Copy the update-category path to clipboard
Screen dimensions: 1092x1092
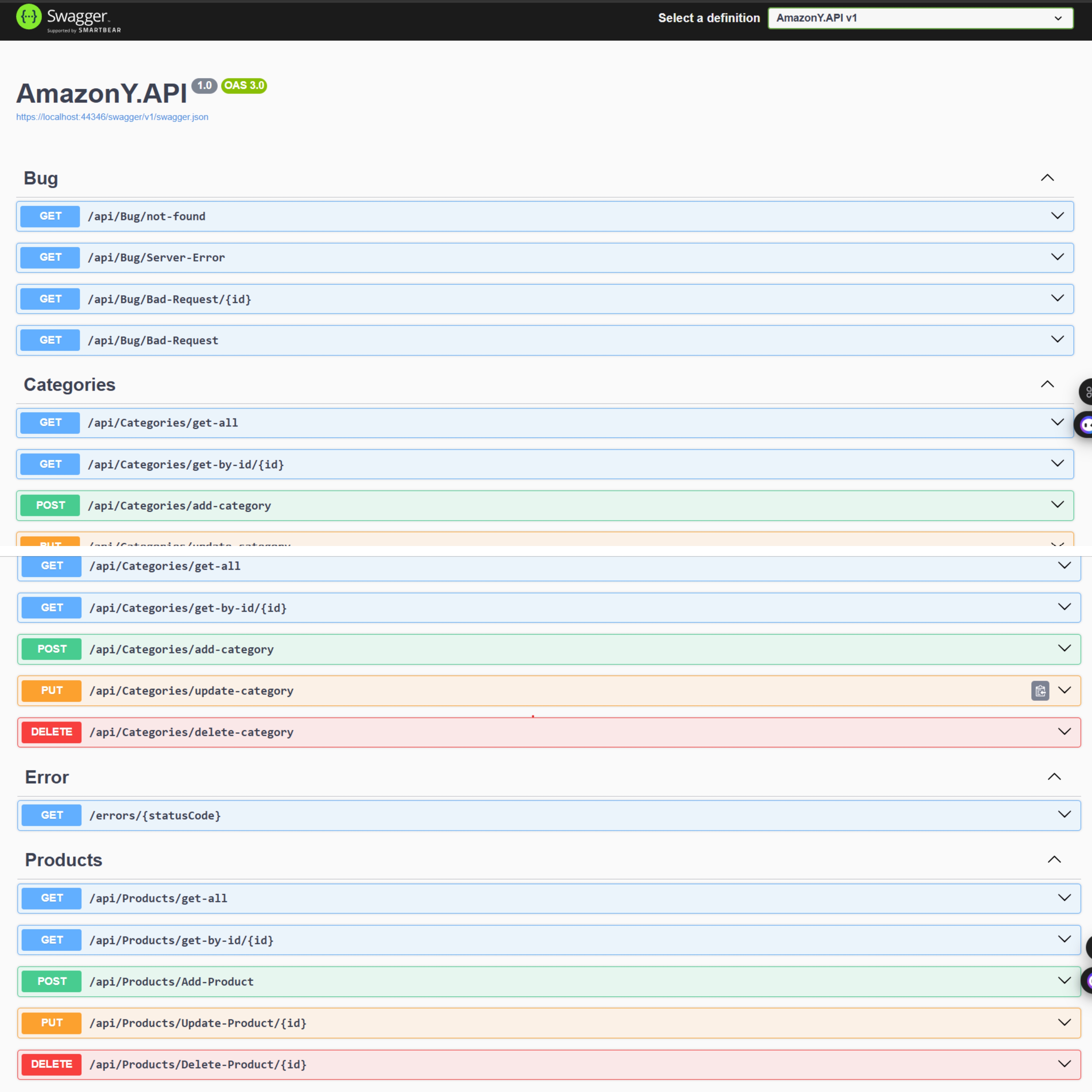[1040, 690]
